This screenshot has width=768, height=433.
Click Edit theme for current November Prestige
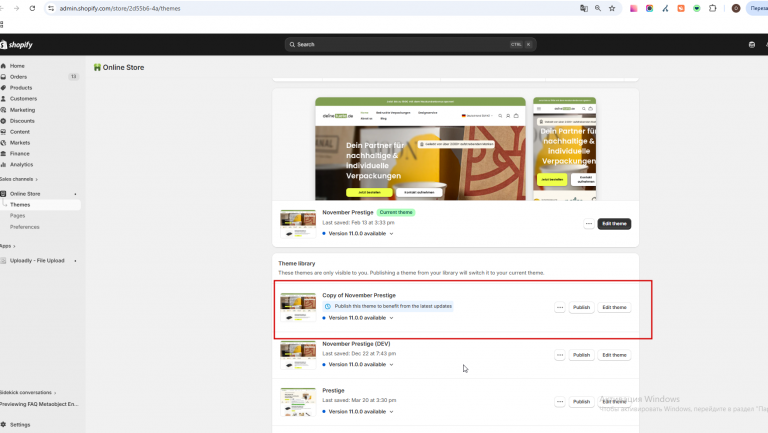[x=614, y=224]
